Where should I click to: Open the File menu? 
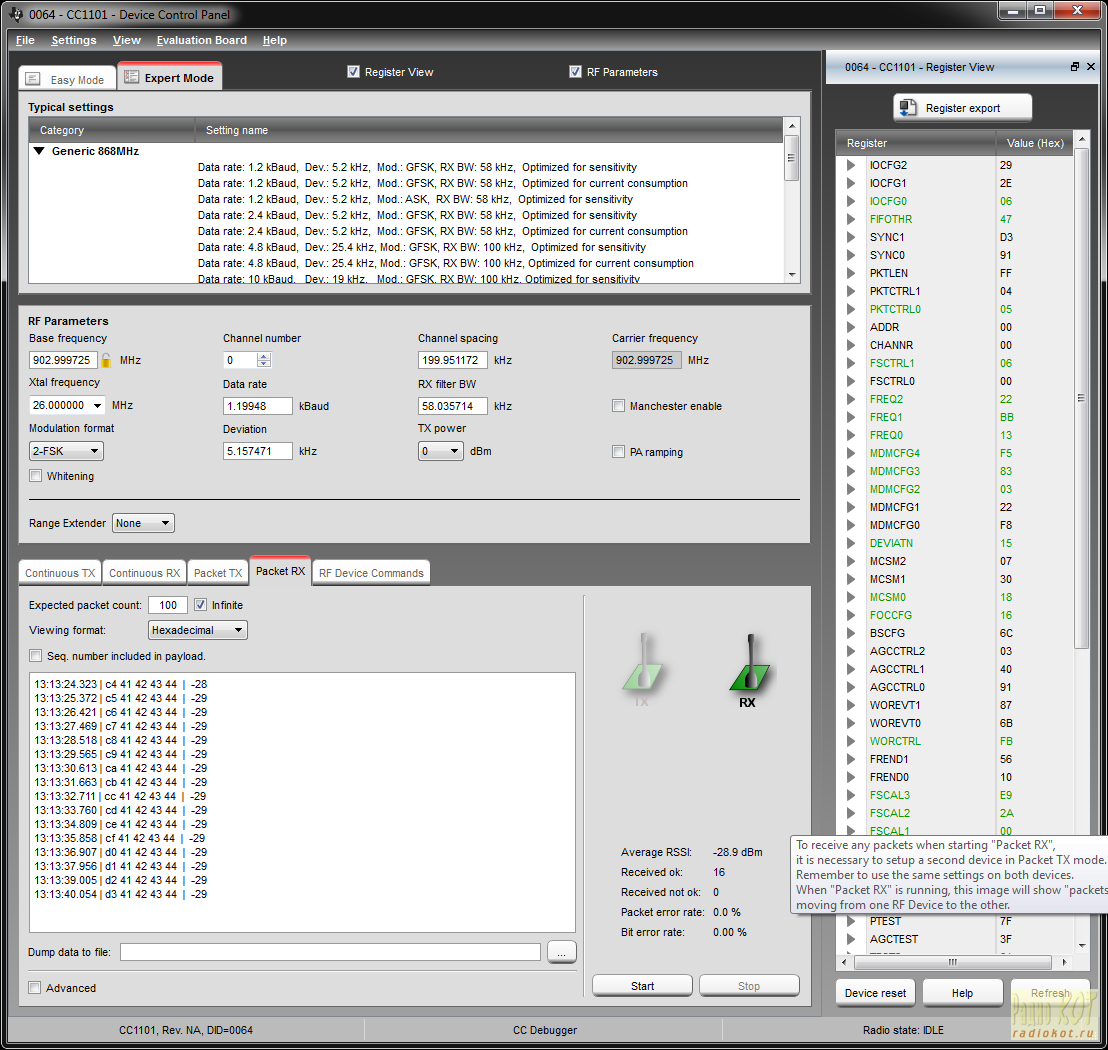[x=25, y=40]
